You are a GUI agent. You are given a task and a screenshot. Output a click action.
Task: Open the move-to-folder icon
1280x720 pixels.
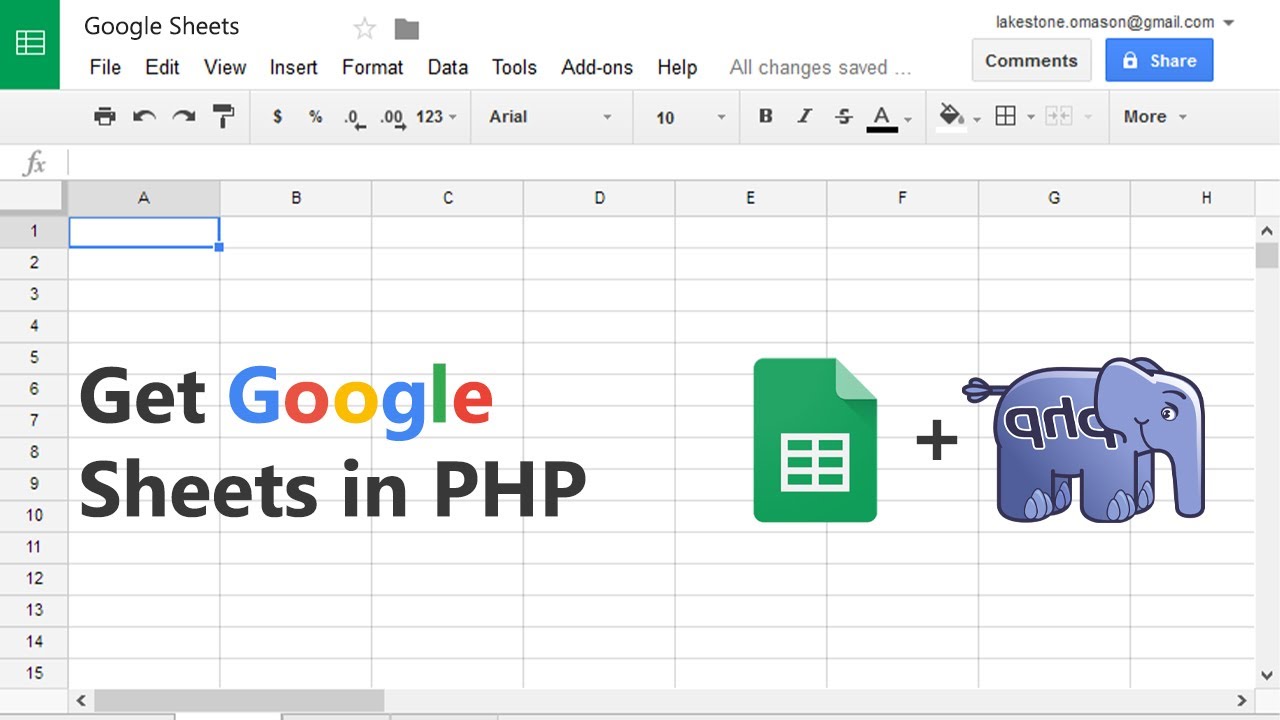406,28
